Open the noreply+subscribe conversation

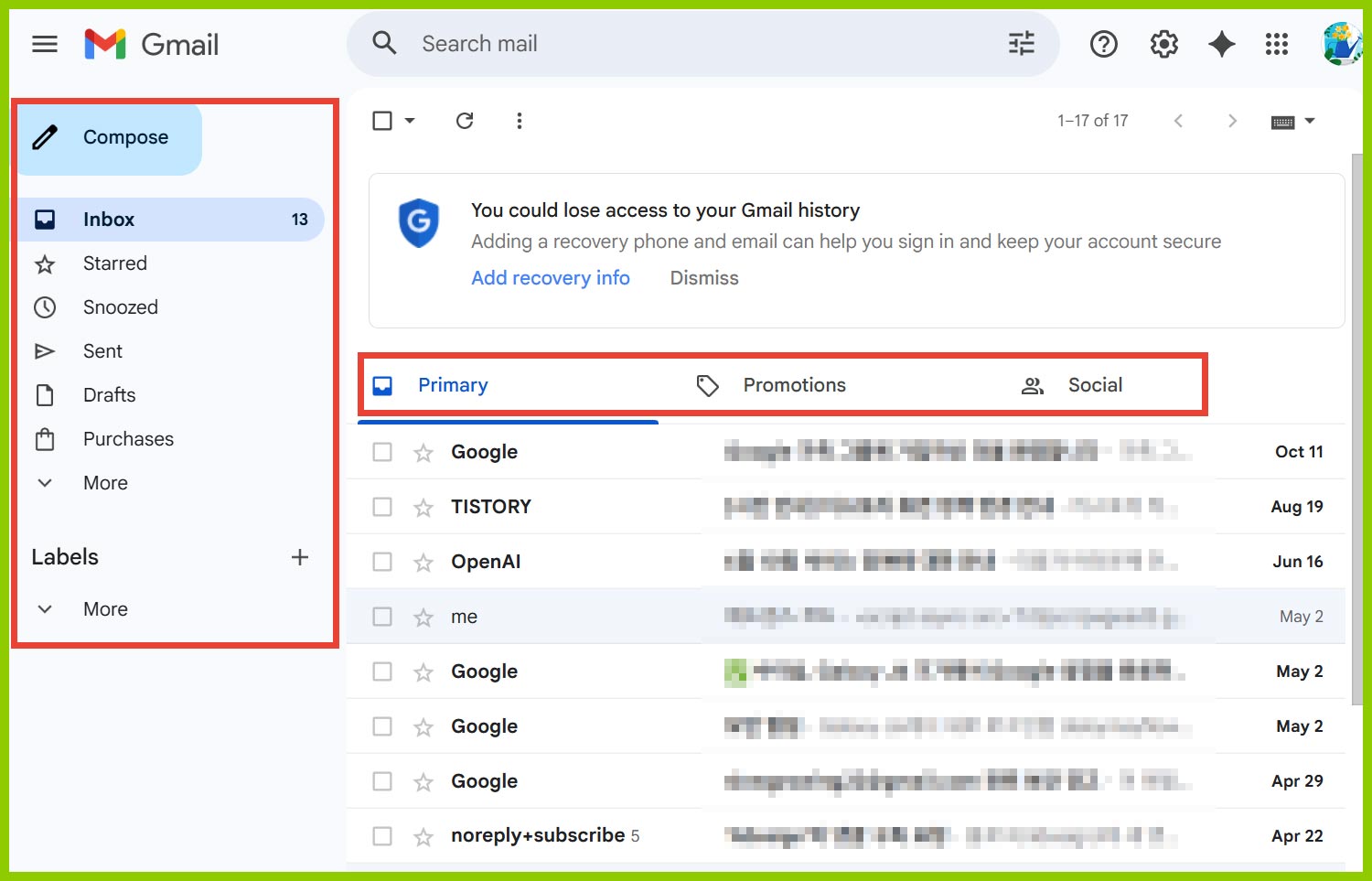point(846,836)
